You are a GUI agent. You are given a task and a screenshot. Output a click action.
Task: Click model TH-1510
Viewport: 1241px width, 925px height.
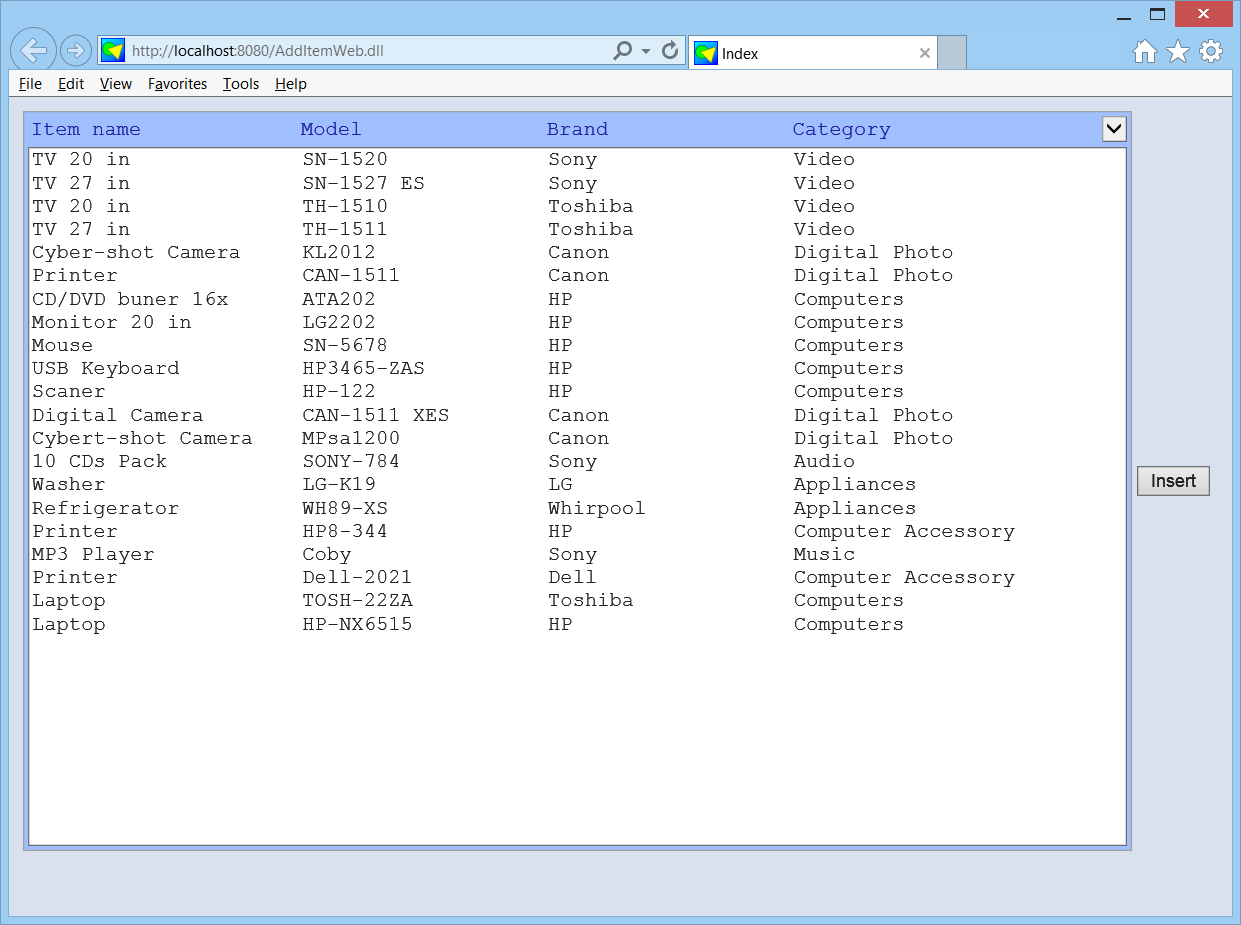(345, 206)
